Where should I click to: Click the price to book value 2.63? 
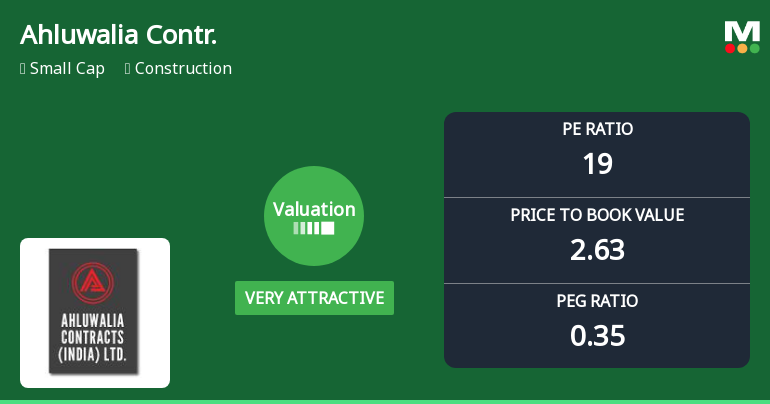tap(597, 249)
